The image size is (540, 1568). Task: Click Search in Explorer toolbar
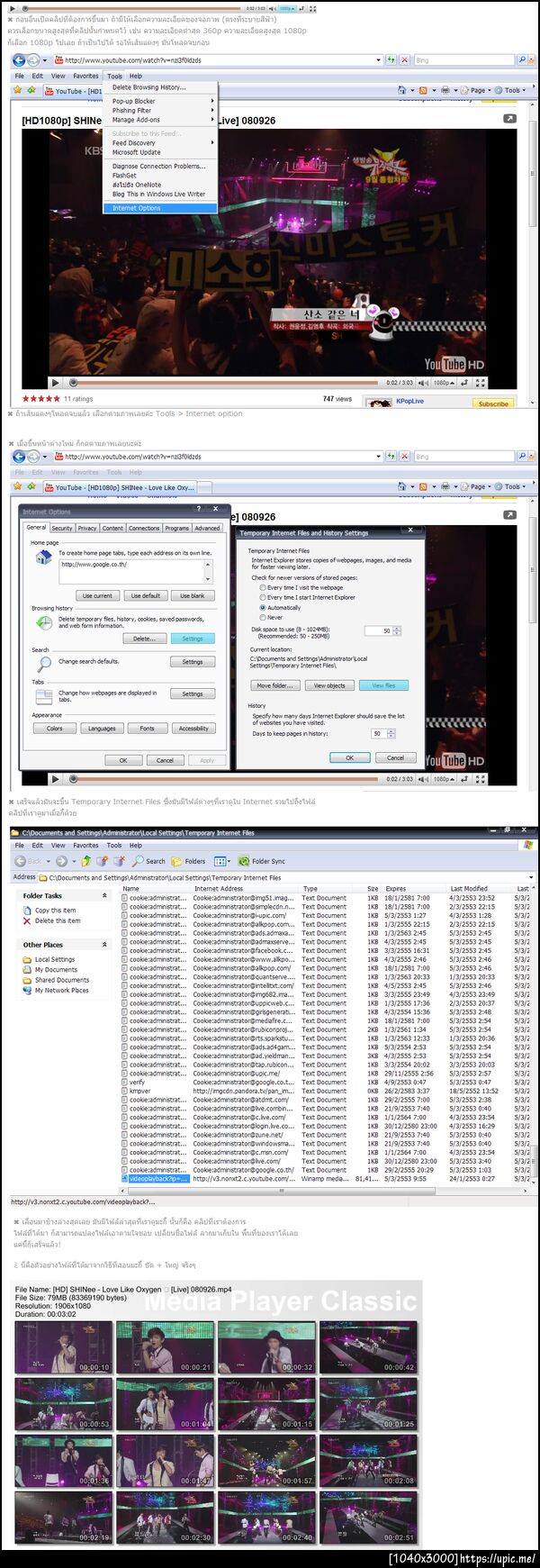coord(149,861)
